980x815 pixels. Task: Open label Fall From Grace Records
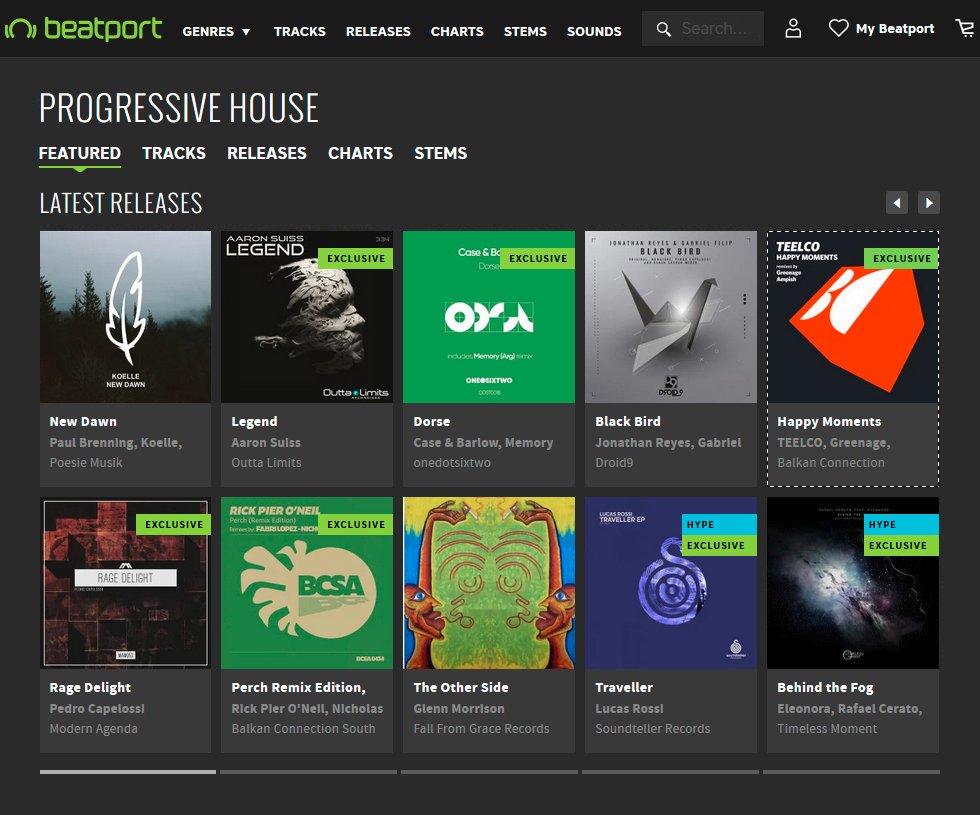tap(481, 729)
